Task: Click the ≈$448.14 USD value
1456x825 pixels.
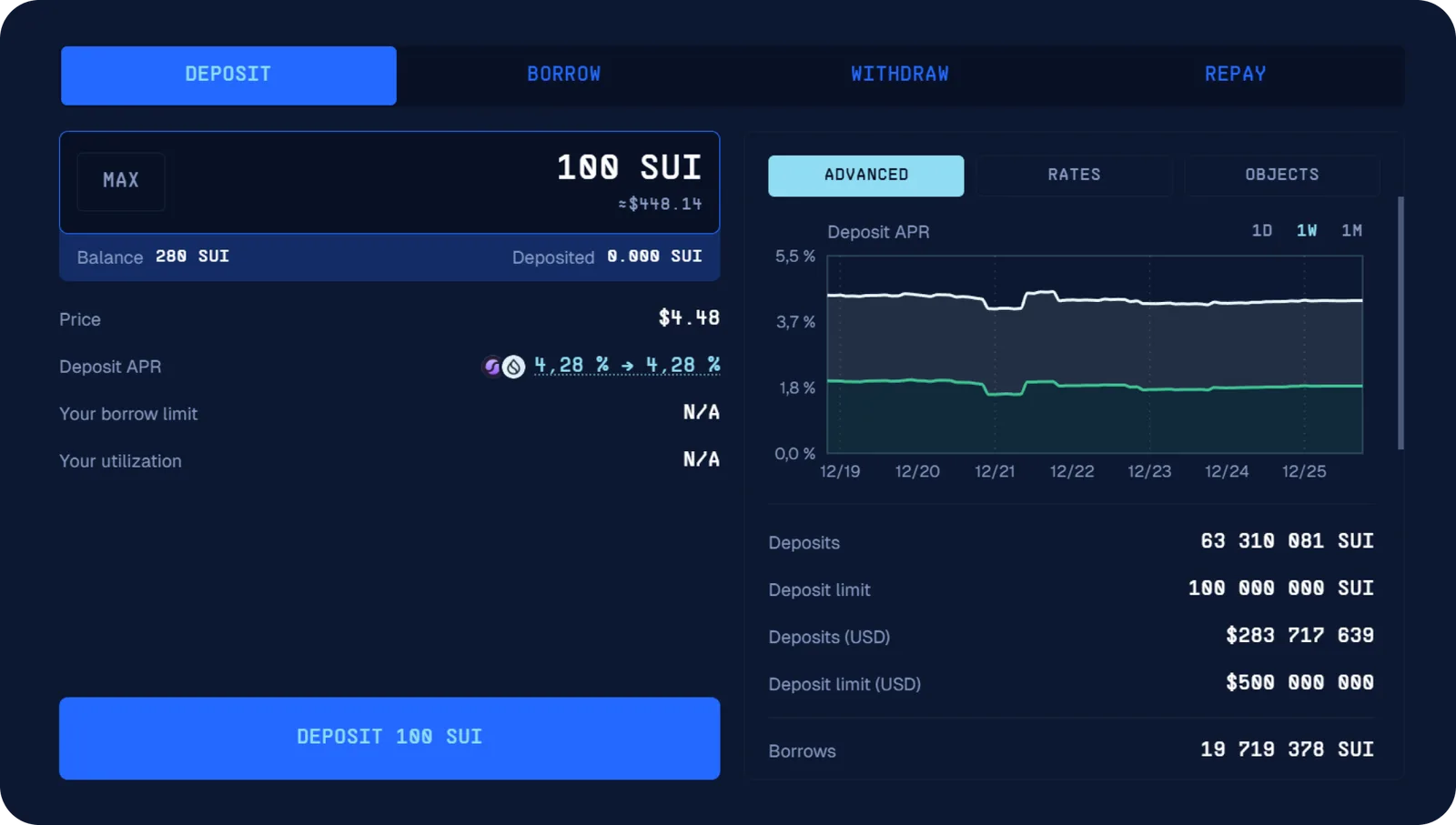Action: [660, 205]
